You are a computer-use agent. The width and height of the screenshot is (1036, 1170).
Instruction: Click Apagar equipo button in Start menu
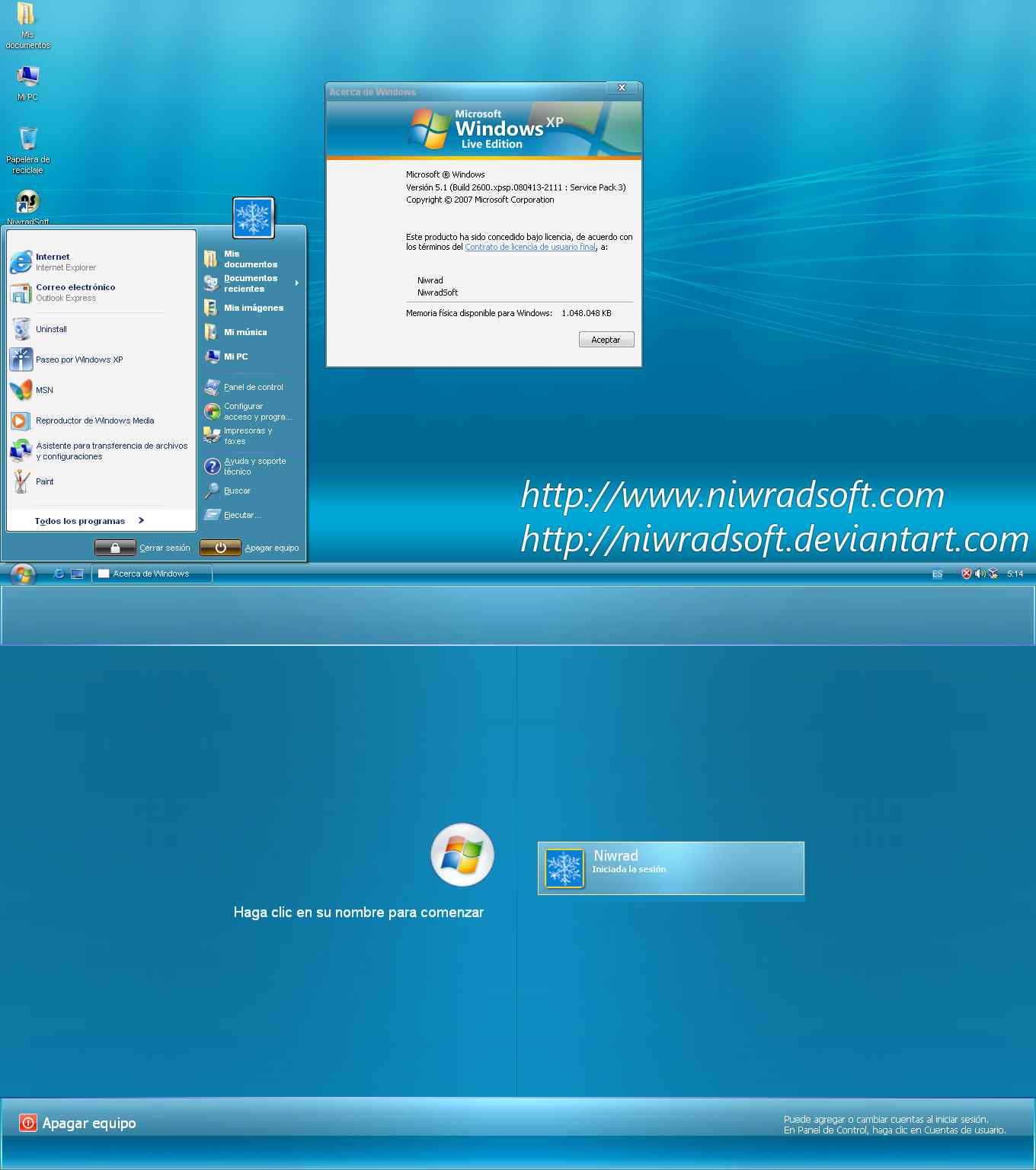point(249,548)
